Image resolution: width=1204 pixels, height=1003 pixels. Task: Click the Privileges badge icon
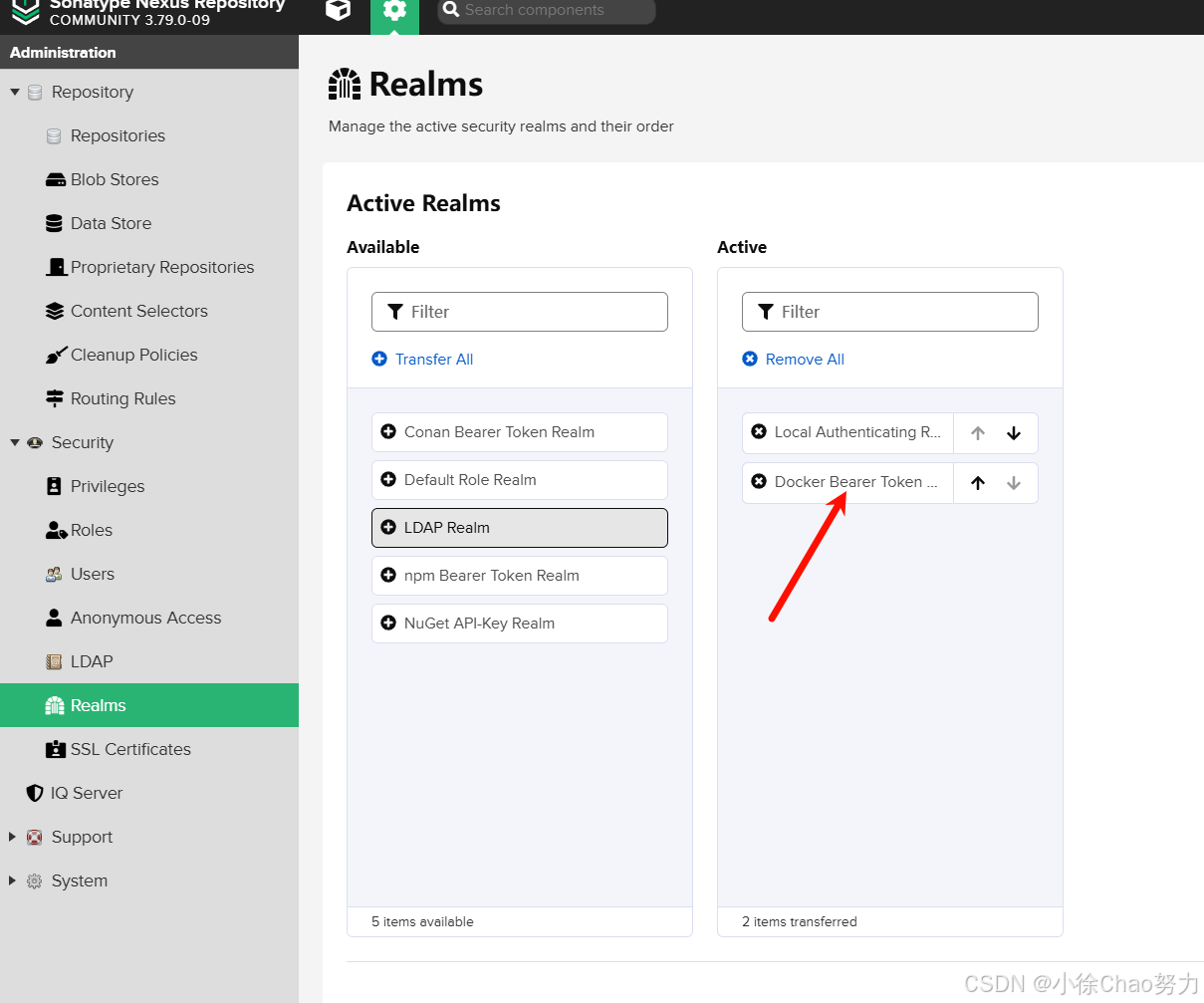54,486
